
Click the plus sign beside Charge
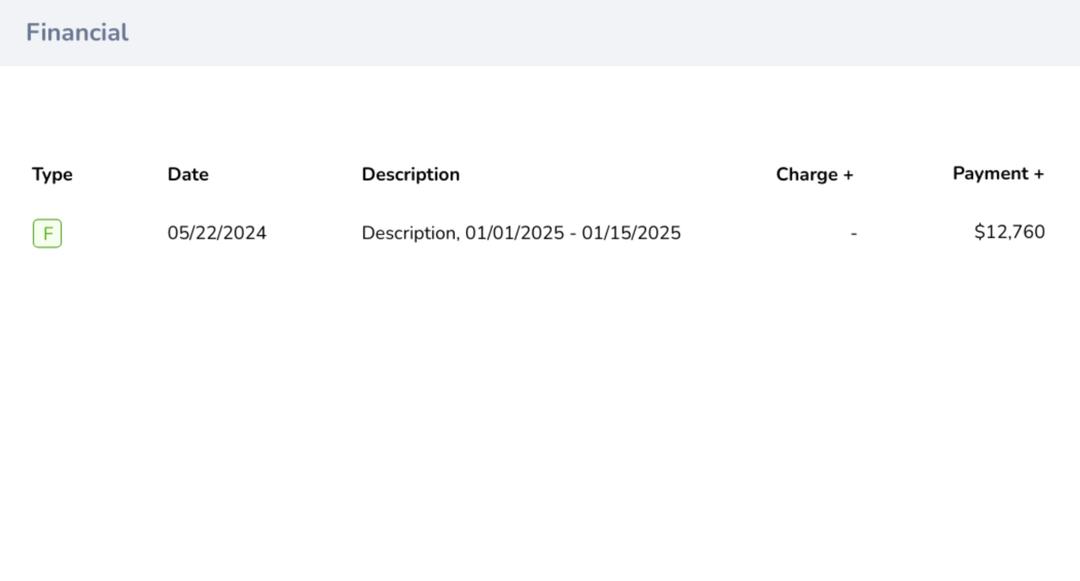click(848, 175)
